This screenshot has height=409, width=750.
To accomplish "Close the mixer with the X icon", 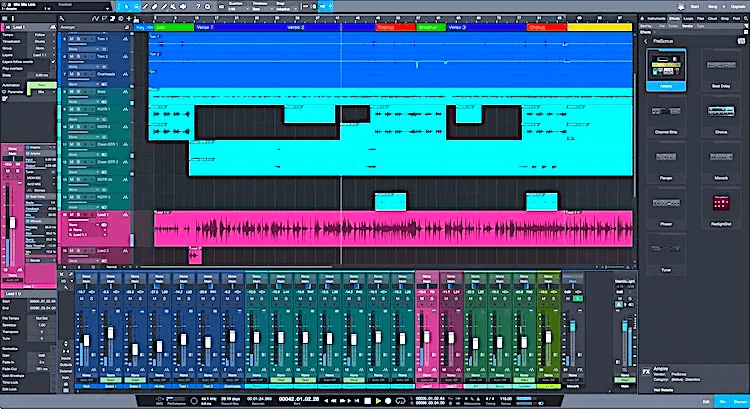I will [x=62, y=275].
